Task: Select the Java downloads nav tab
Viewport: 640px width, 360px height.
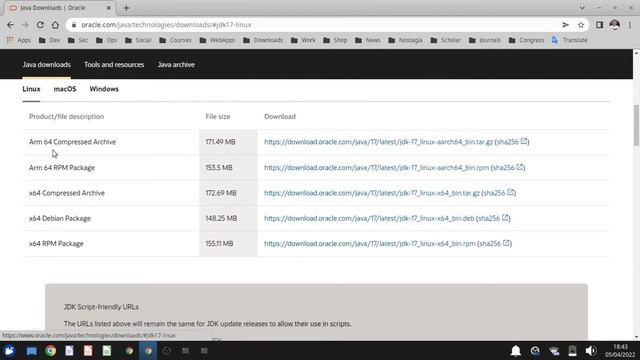Action: click(47, 64)
